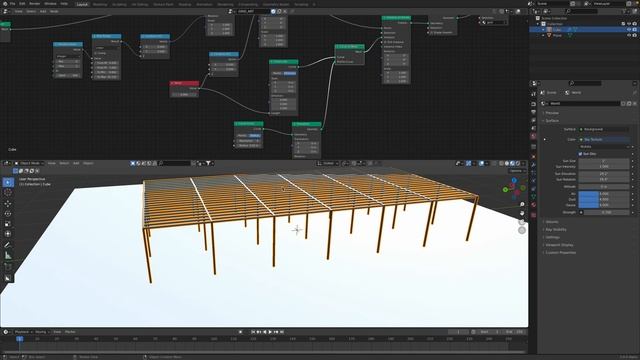Expand the Volume panel
640x360 pixels.
tap(552, 222)
